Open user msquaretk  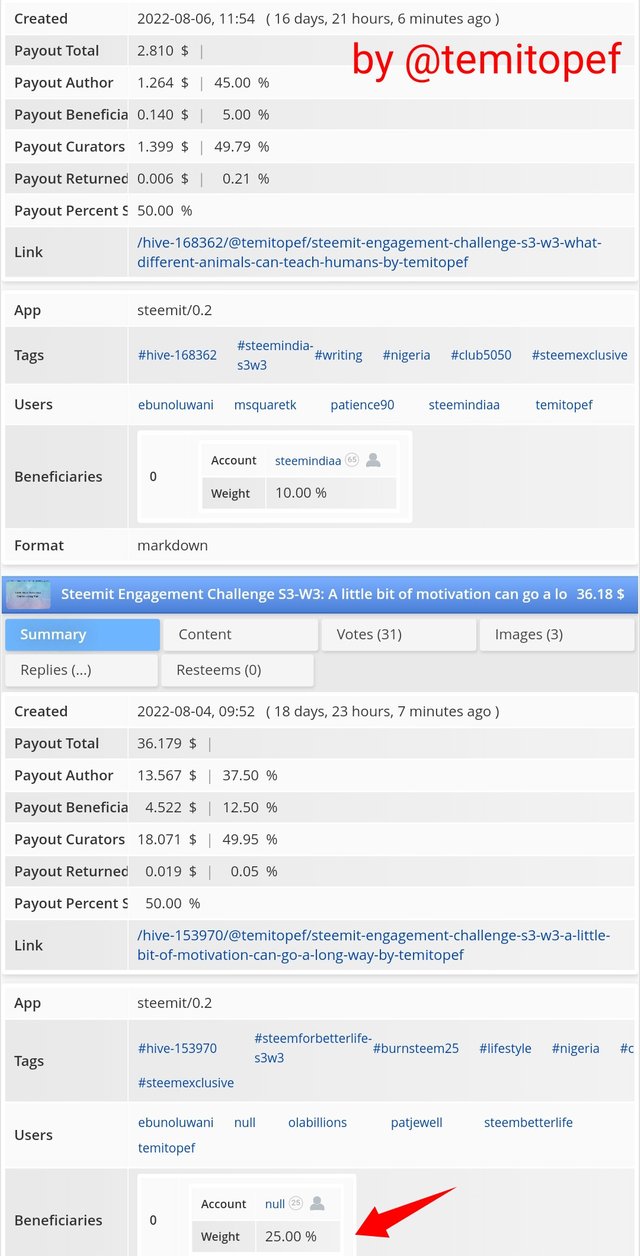click(x=265, y=405)
